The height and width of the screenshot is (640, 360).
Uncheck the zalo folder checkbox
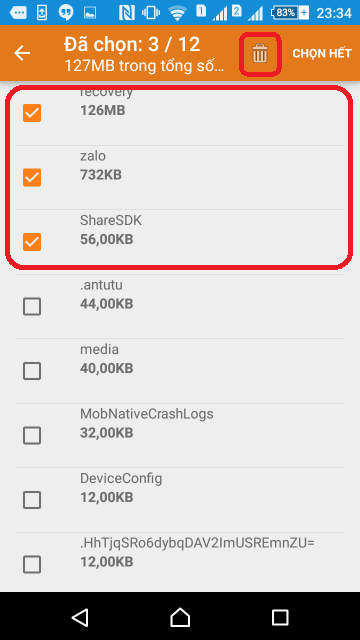32,178
